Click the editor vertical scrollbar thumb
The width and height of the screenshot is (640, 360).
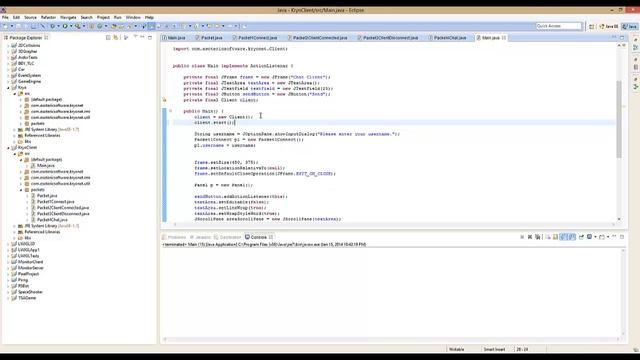tap(619, 119)
